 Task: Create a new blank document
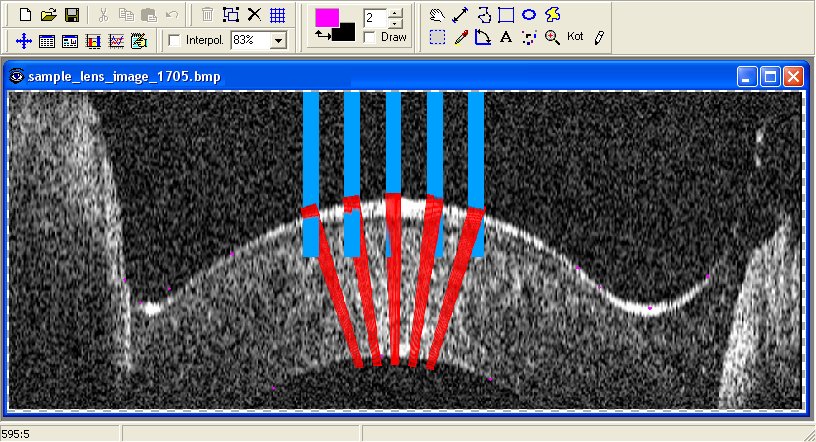click(x=24, y=15)
